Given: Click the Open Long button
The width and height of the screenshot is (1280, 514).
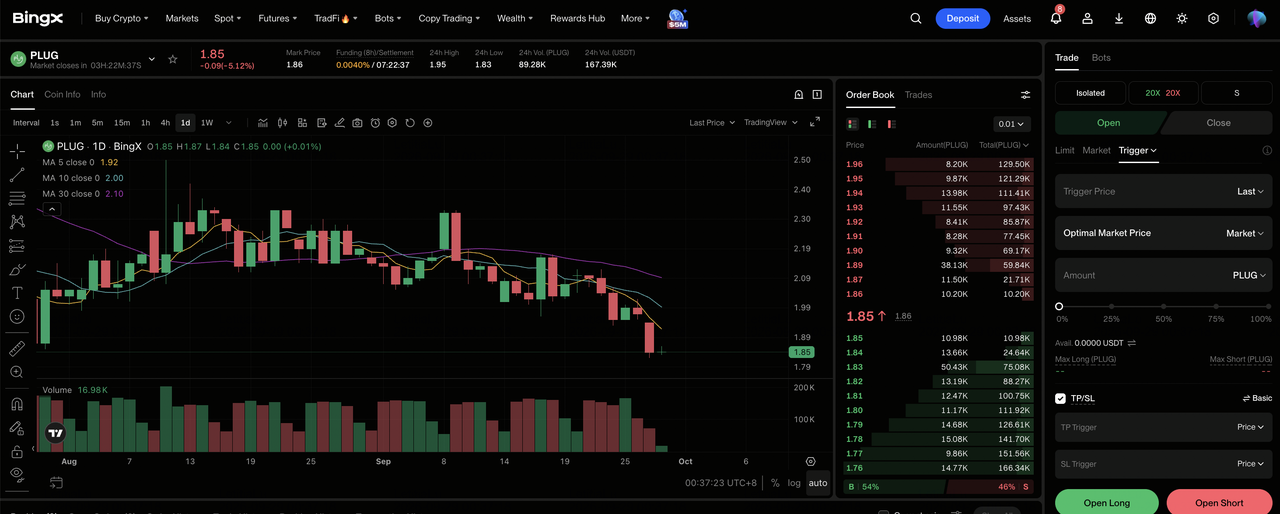Looking at the screenshot, I should point(1107,502).
